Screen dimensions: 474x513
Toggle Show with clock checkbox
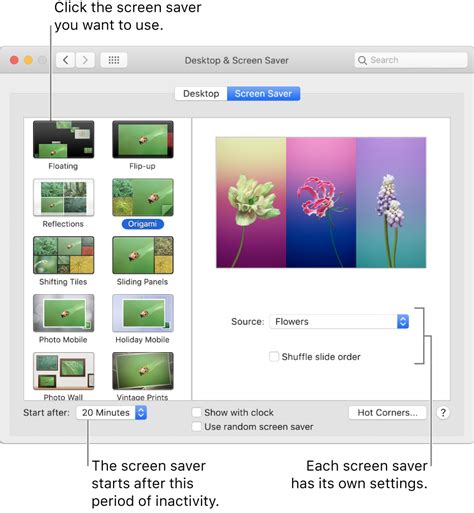coord(197,412)
